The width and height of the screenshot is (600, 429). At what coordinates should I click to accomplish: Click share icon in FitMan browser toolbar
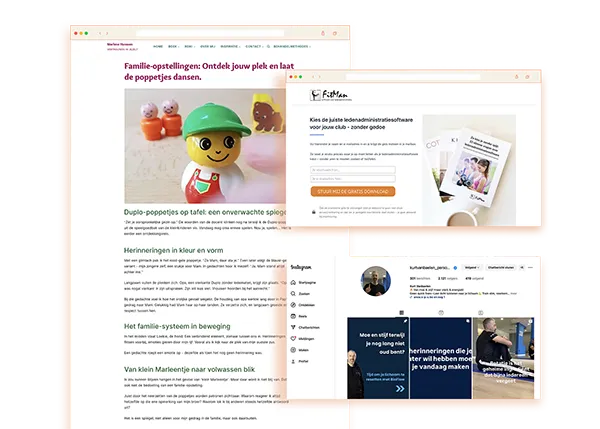click(x=516, y=77)
